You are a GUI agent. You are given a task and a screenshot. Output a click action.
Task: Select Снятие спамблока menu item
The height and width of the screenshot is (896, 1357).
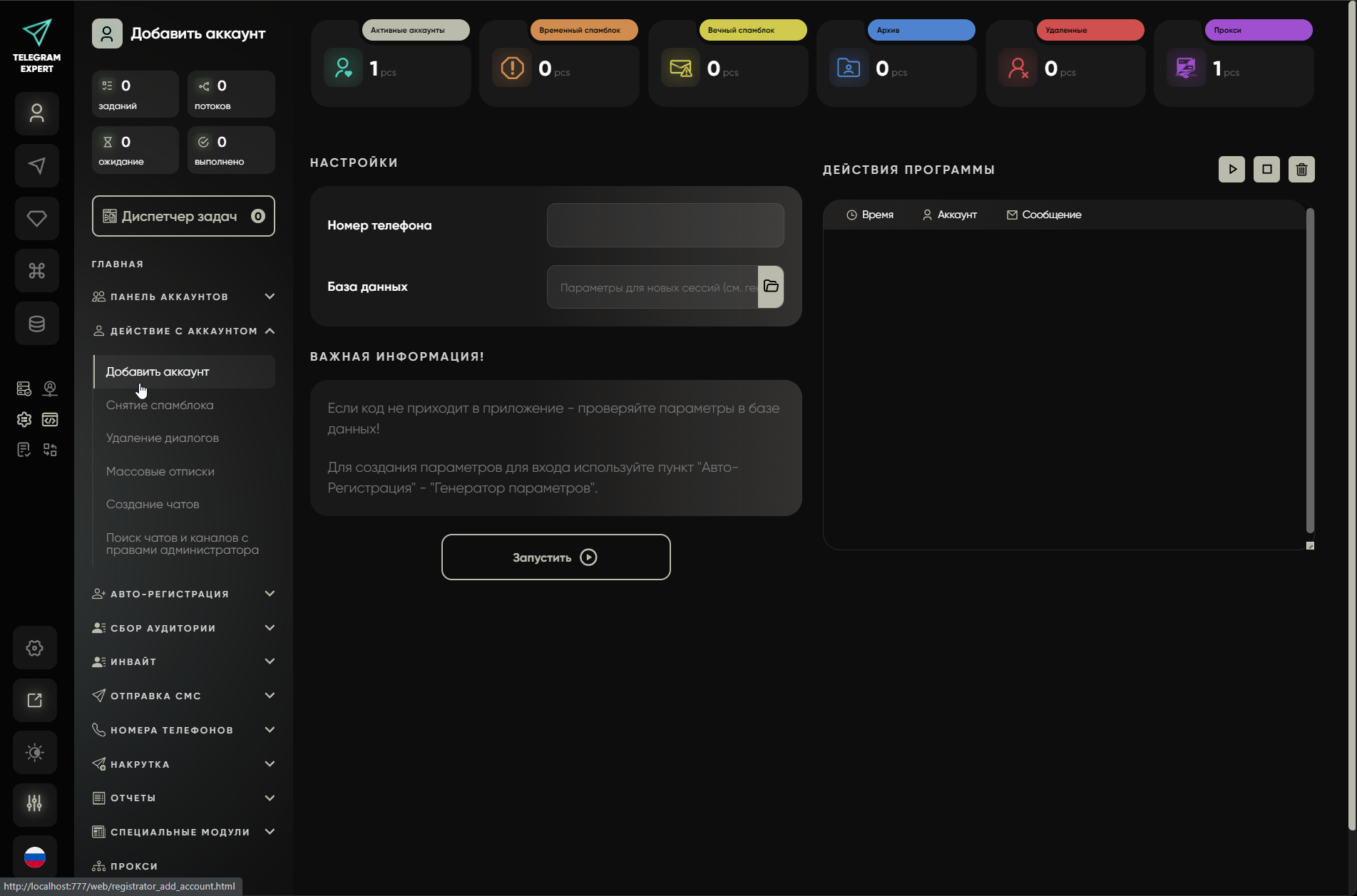point(160,405)
